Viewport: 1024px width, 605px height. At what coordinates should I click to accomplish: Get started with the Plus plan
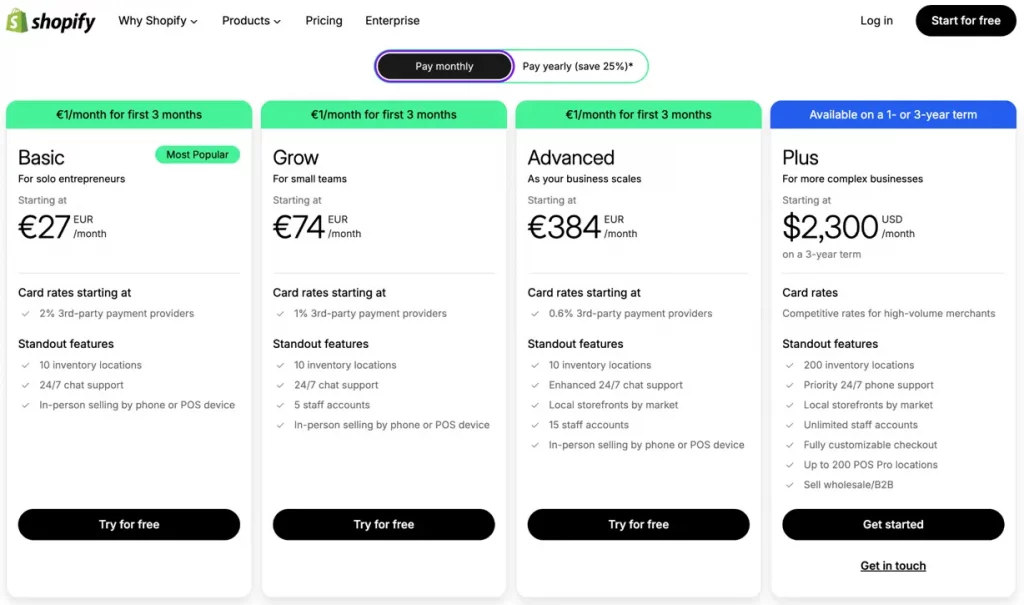pyautogui.click(x=892, y=524)
